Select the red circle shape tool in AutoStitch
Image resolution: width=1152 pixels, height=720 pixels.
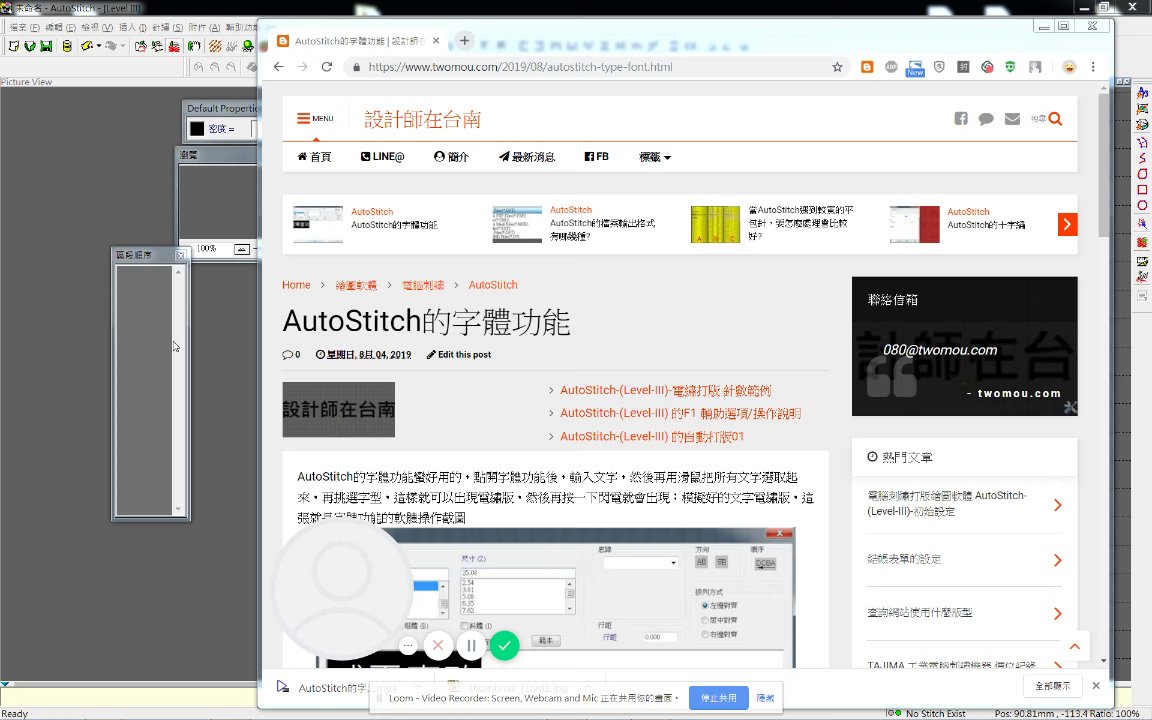1142,206
